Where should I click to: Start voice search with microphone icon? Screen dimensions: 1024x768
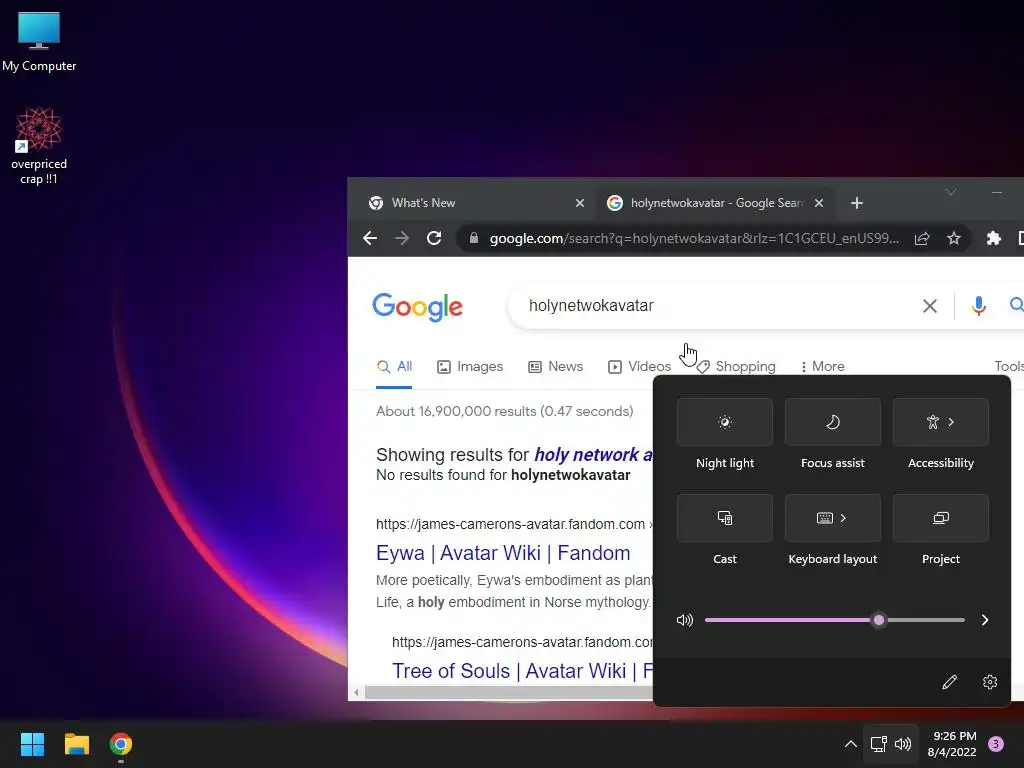[x=978, y=306]
